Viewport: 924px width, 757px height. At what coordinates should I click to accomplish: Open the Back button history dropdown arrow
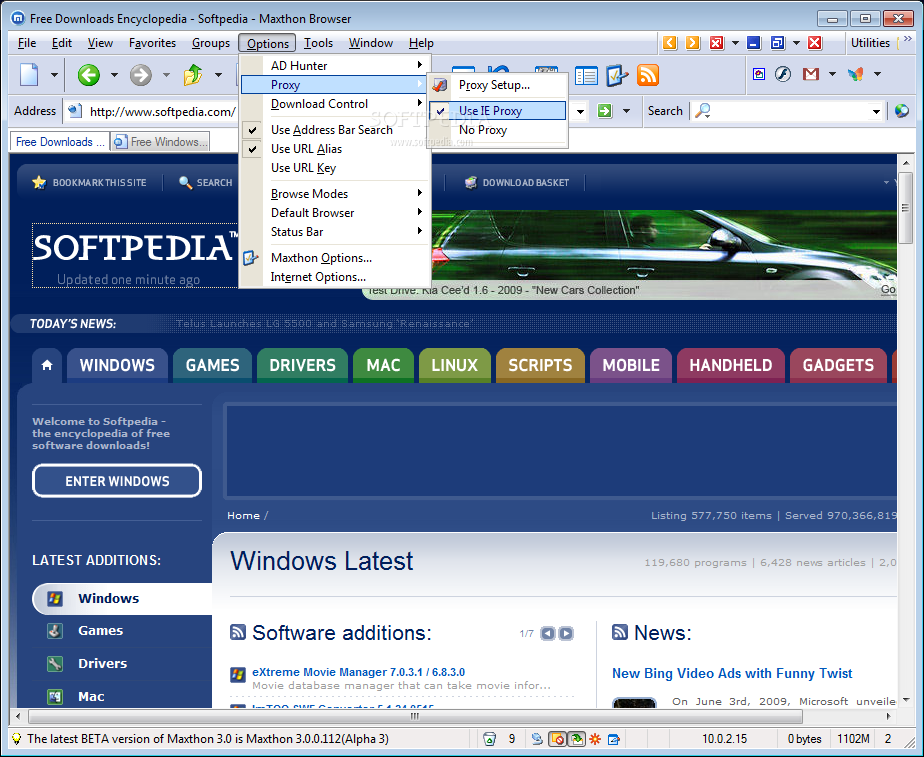(114, 75)
